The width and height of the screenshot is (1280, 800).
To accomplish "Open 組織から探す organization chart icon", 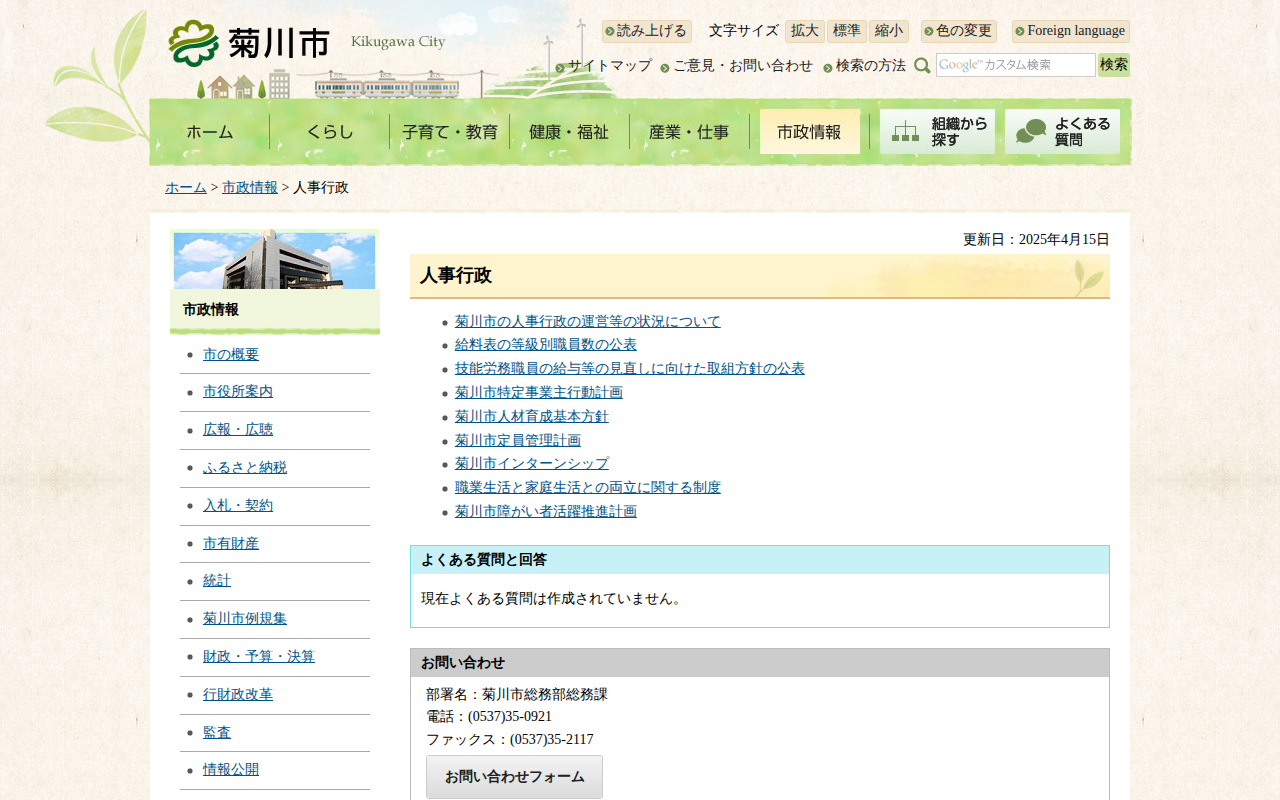I will pos(937,132).
